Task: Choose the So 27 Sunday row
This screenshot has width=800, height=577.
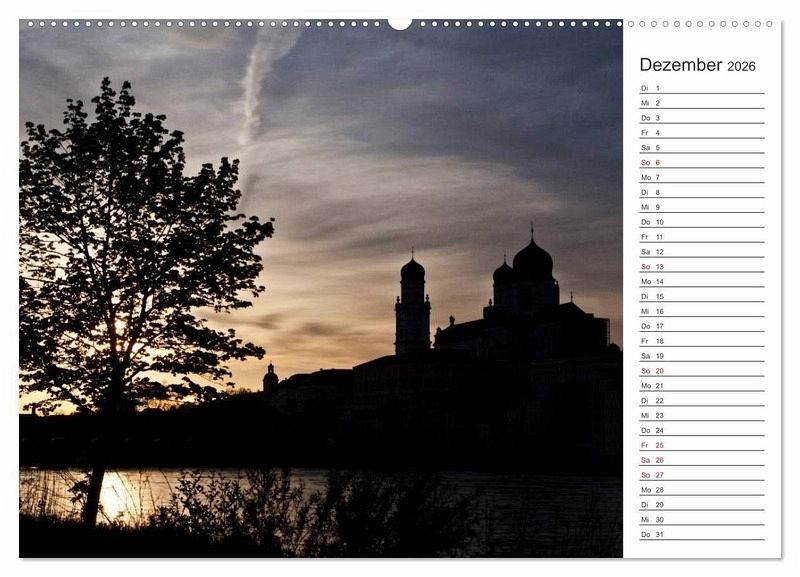Action: [x=701, y=475]
